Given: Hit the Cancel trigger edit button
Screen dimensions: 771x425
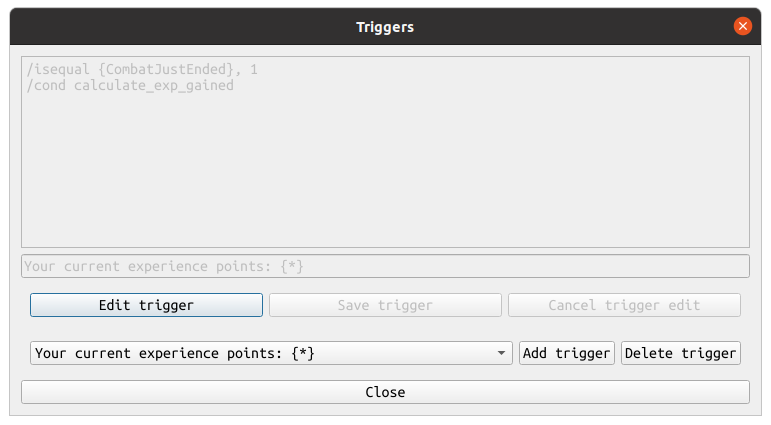Looking at the screenshot, I should [x=624, y=305].
